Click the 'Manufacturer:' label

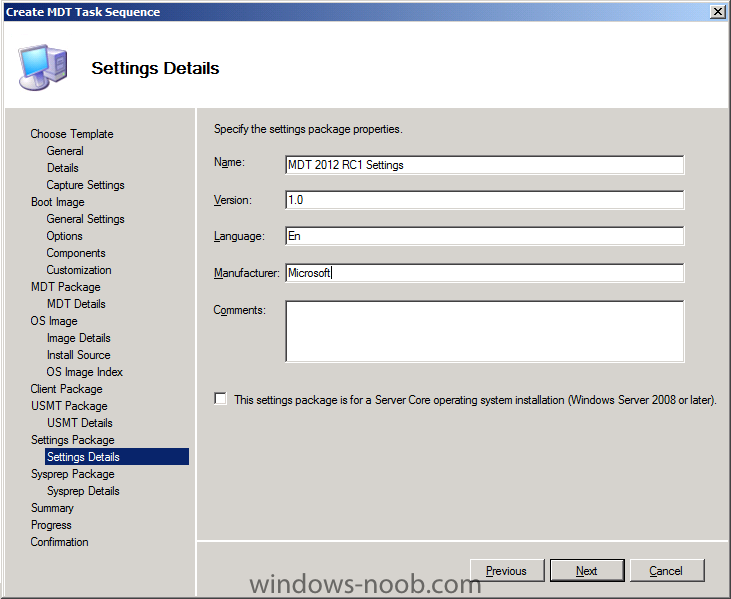click(247, 273)
